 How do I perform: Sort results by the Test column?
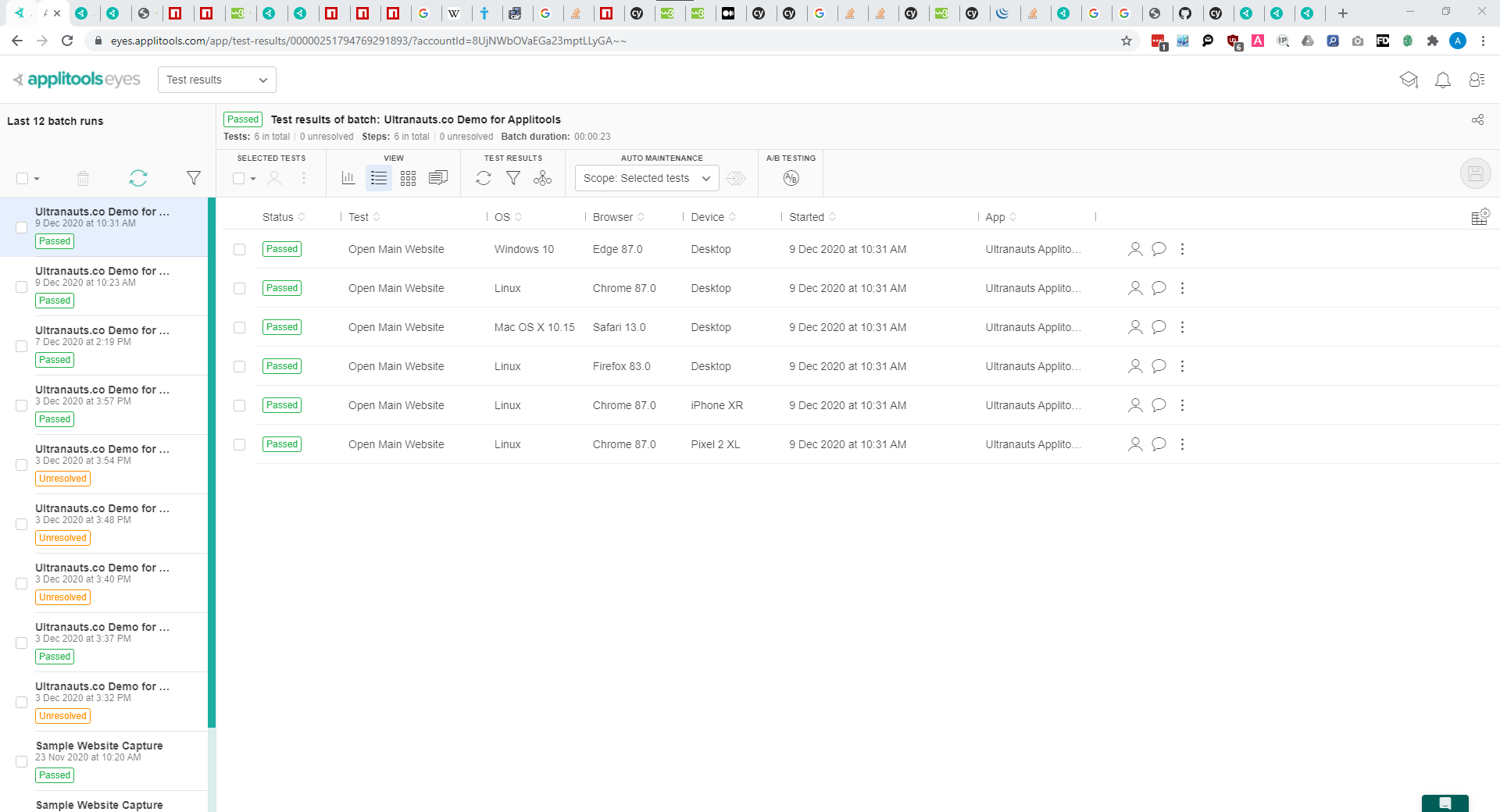pos(364,217)
